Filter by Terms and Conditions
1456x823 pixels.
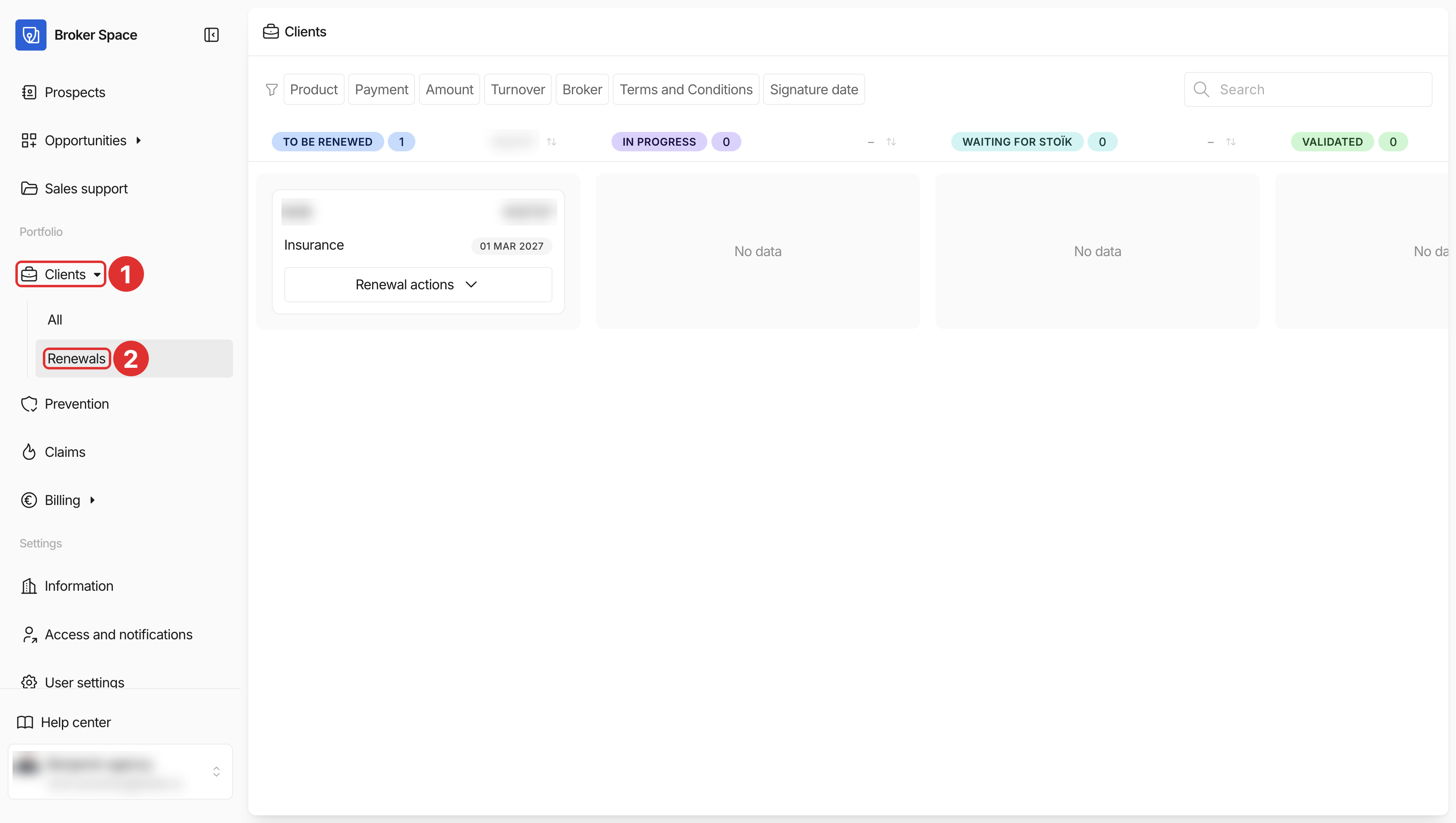click(x=686, y=89)
